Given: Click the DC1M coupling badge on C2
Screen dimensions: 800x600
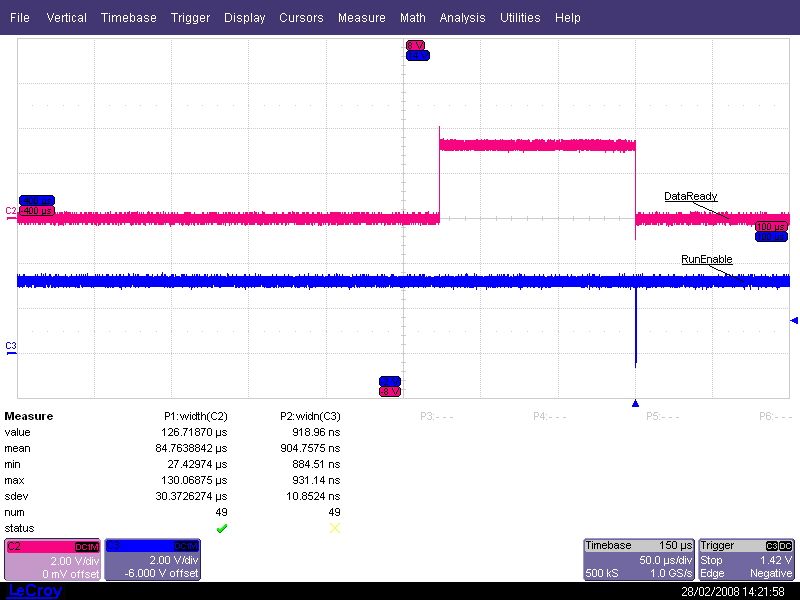Looking at the screenshot, I should pos(87,547).
